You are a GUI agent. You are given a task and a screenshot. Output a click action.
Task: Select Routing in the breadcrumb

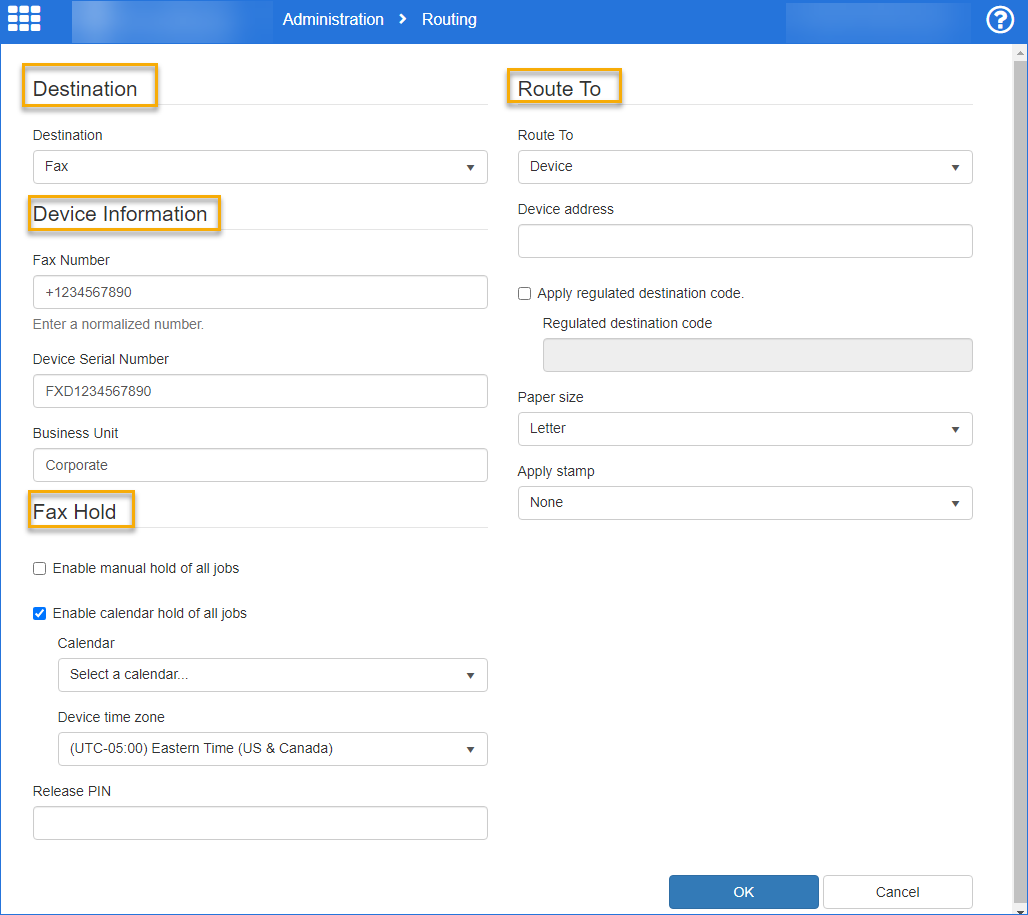(x=449, y=19)
